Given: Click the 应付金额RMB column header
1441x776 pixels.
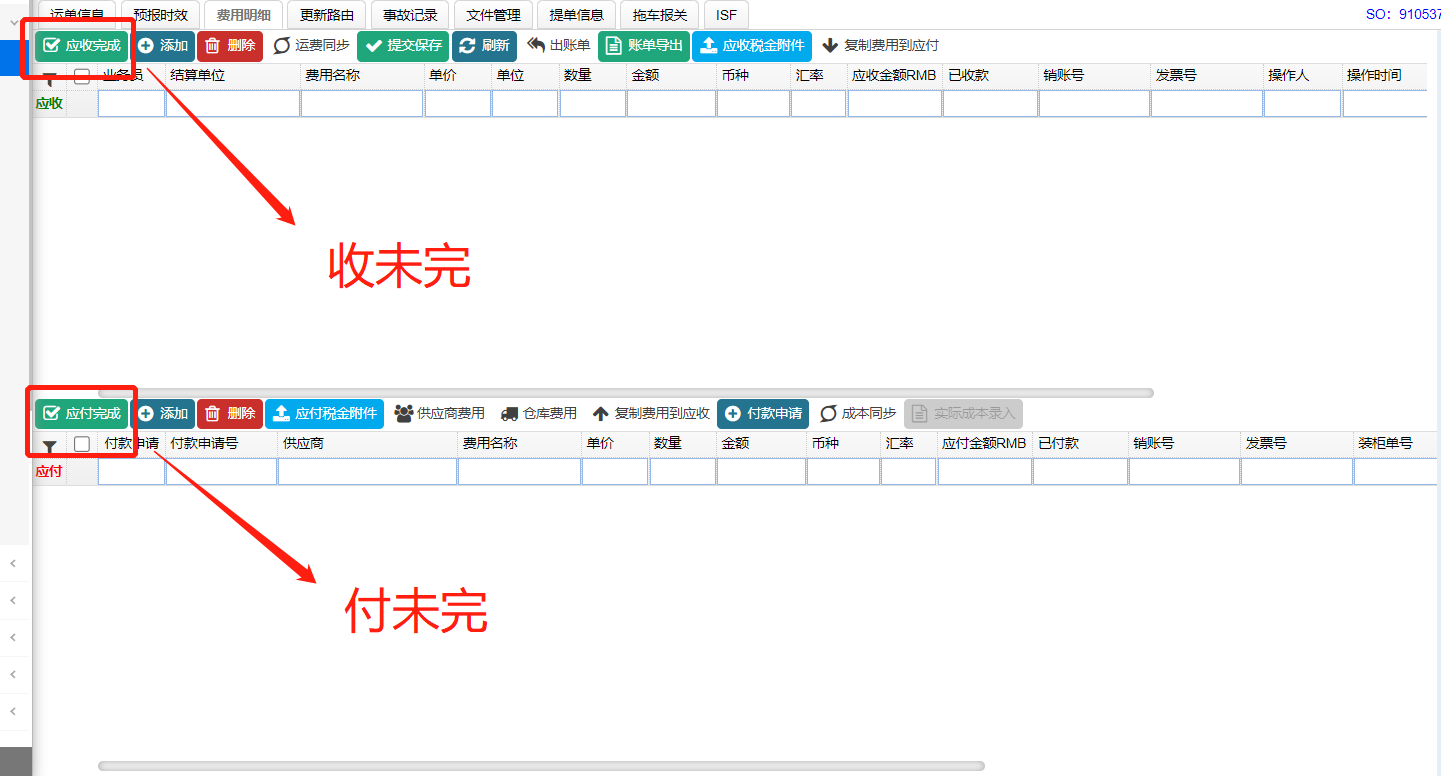Looking at the screenshot, I should pyautogui.click(x=984, y=444).
